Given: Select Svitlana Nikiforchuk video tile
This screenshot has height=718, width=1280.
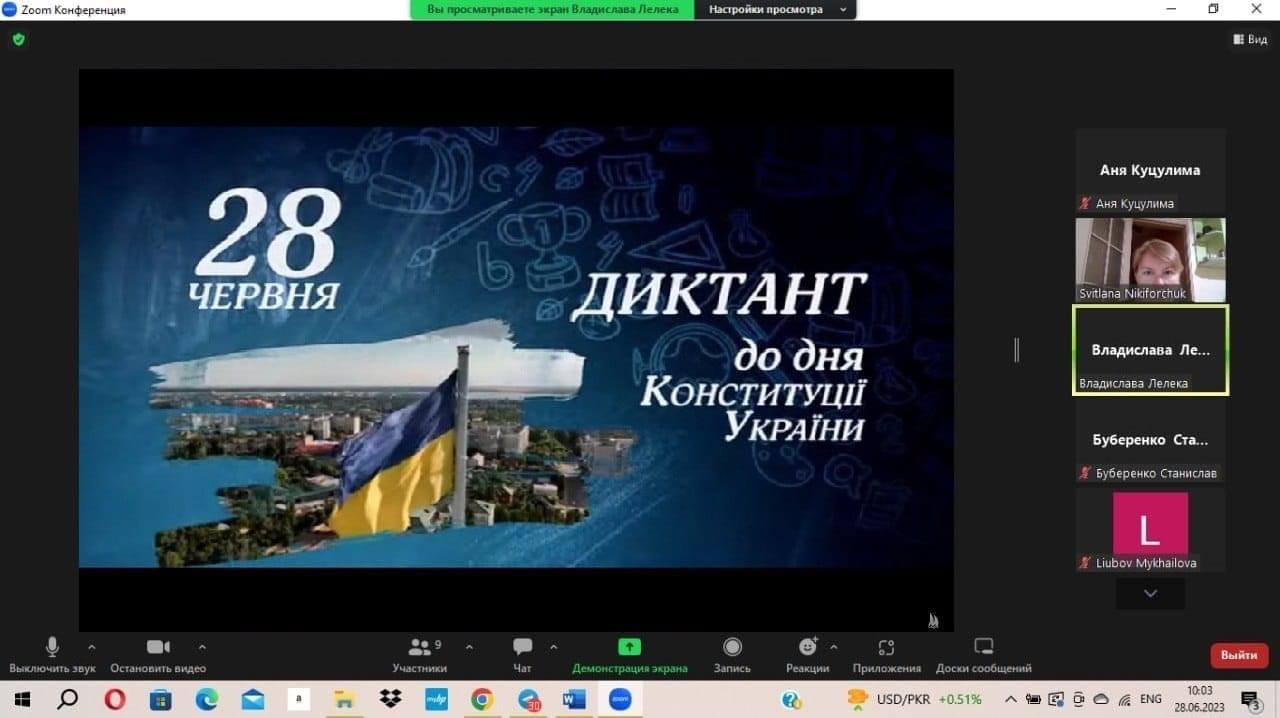Looking at the screenshot, I should (1150, 260).
